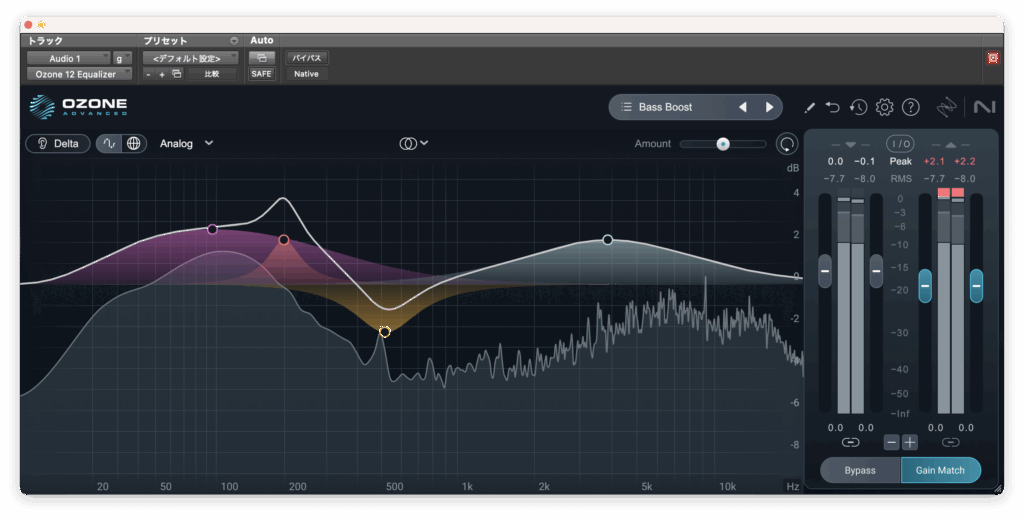Open the Bass Boost preset list
The height and width of the screenshot is (518, 1024).
click(x=665, y=107)
